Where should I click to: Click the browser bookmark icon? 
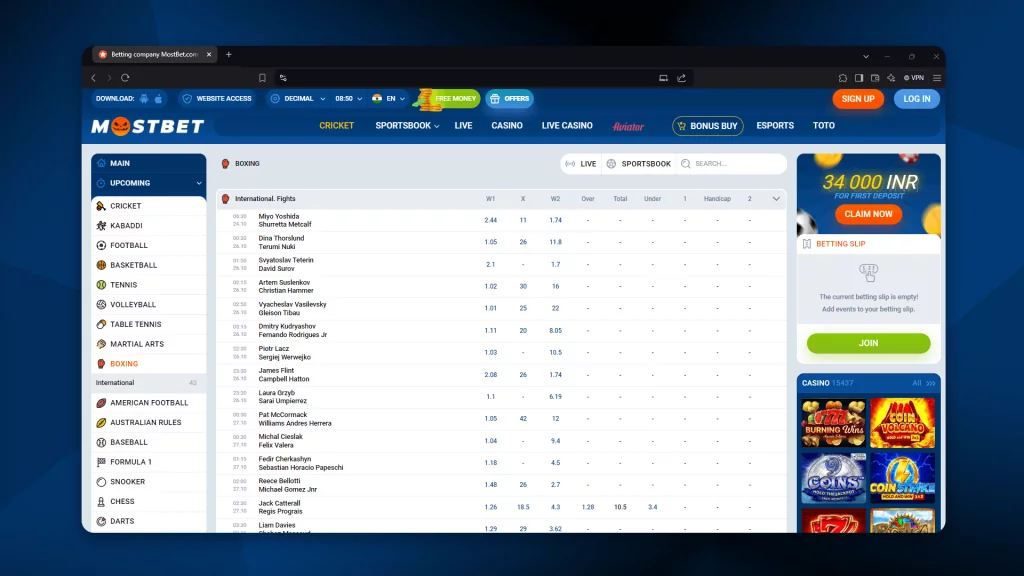tap(262, 78)
